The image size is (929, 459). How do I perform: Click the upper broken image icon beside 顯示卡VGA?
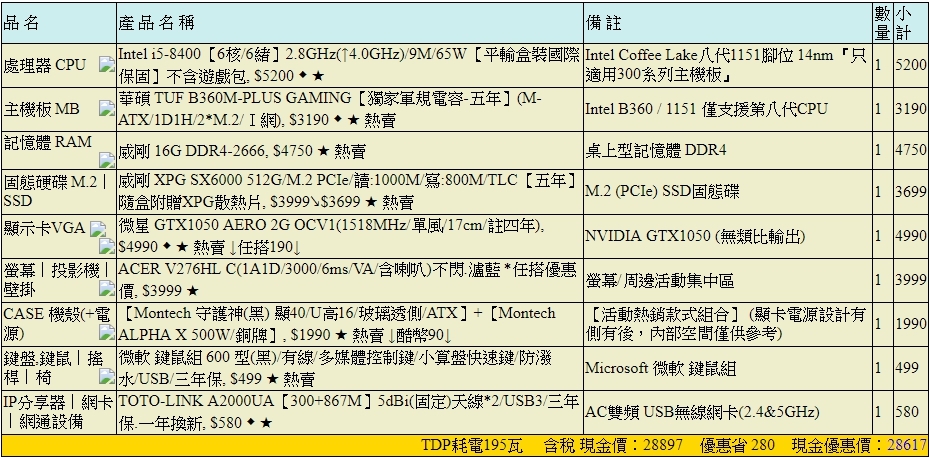pos(98,228)
